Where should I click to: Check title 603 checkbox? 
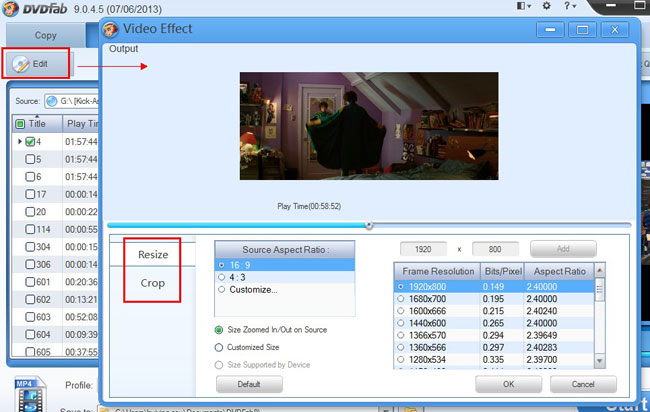(x=30, y=317)
